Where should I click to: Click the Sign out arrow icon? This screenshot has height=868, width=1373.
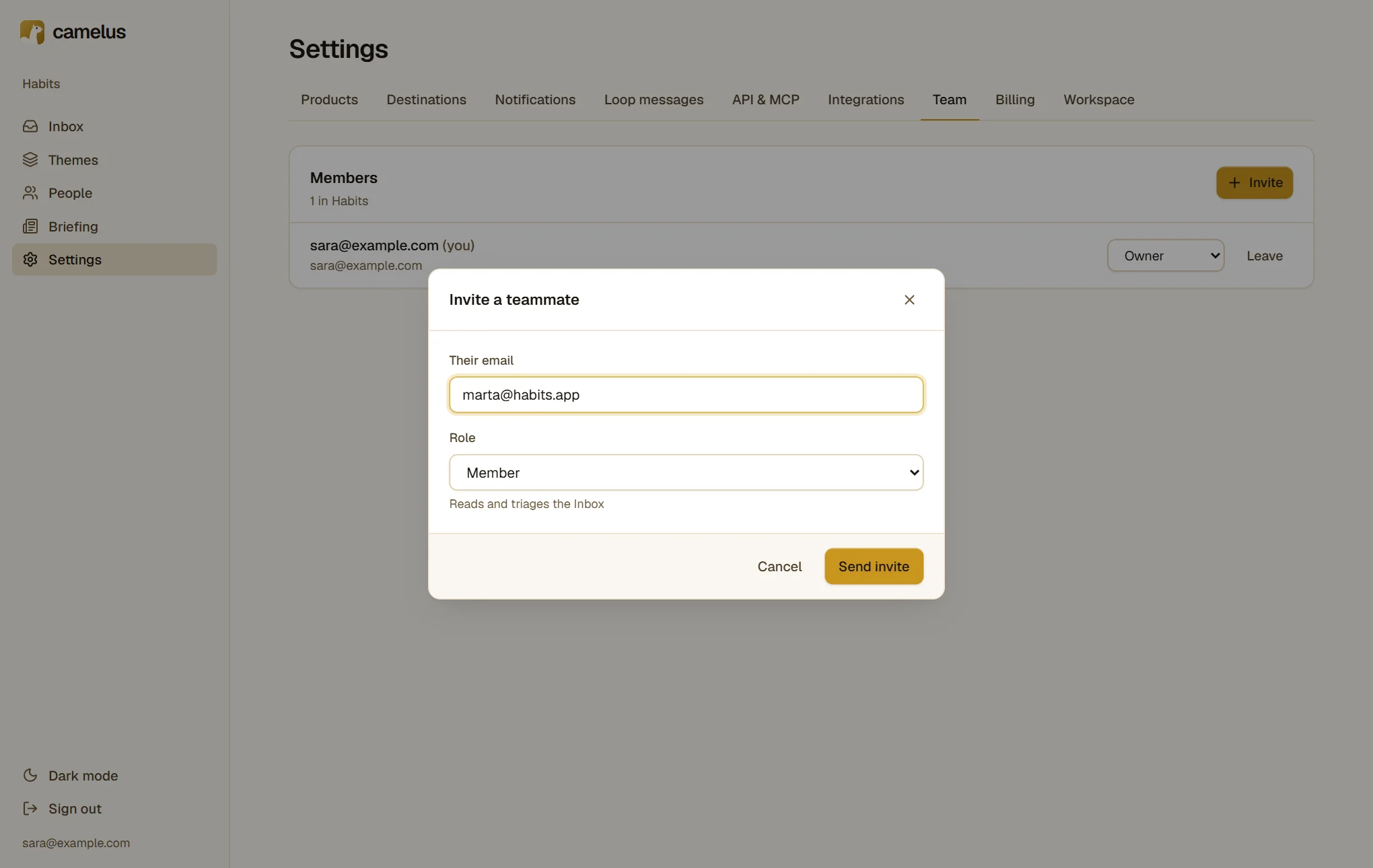[x=30, y=809]
